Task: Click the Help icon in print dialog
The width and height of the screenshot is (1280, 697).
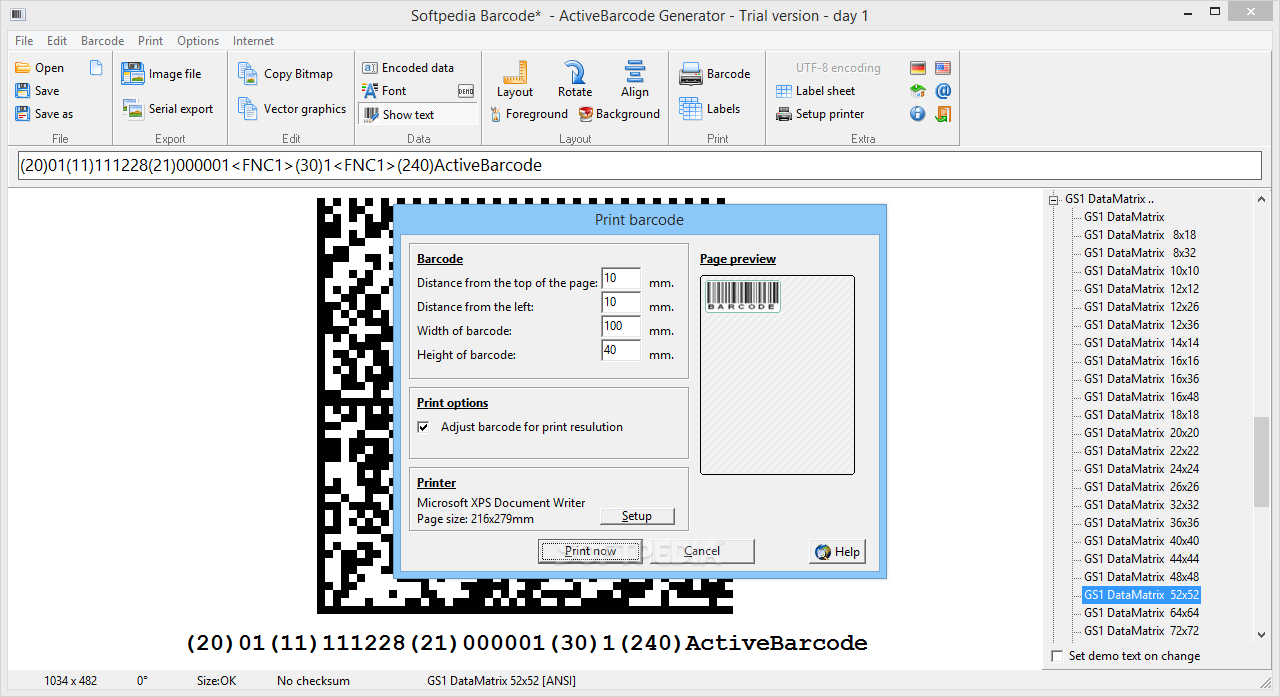Action: [x=823, y=552]
